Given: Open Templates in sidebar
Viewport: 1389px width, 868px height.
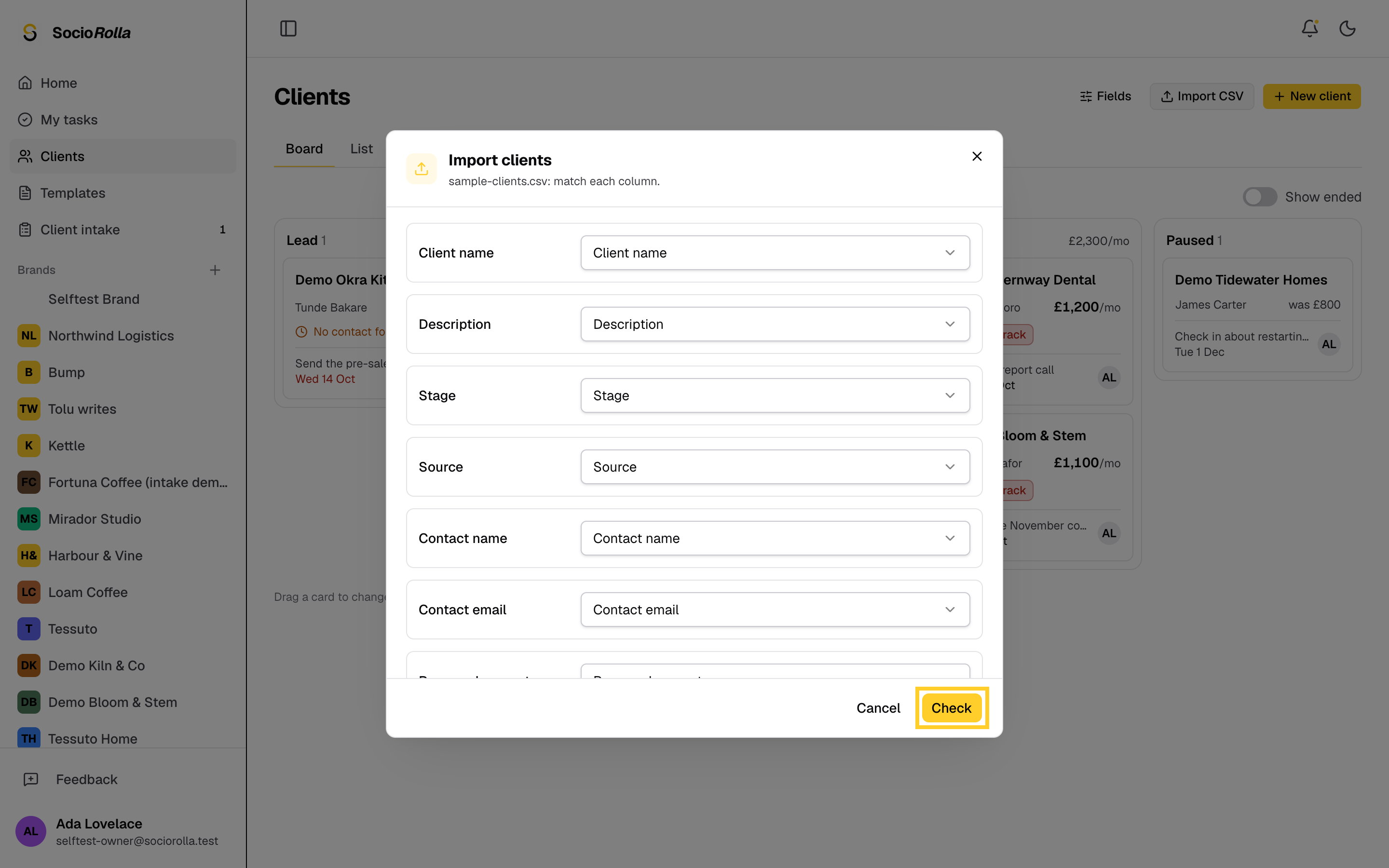Looking at the screenshot, I should [123, 193].
